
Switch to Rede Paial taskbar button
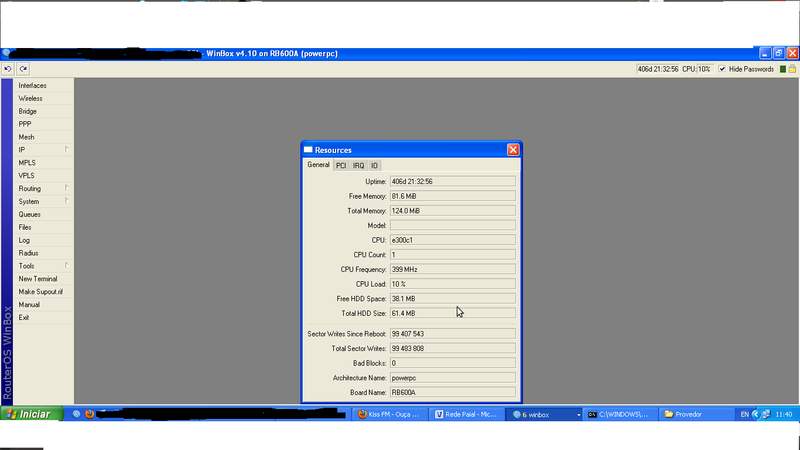coord(466,414)
